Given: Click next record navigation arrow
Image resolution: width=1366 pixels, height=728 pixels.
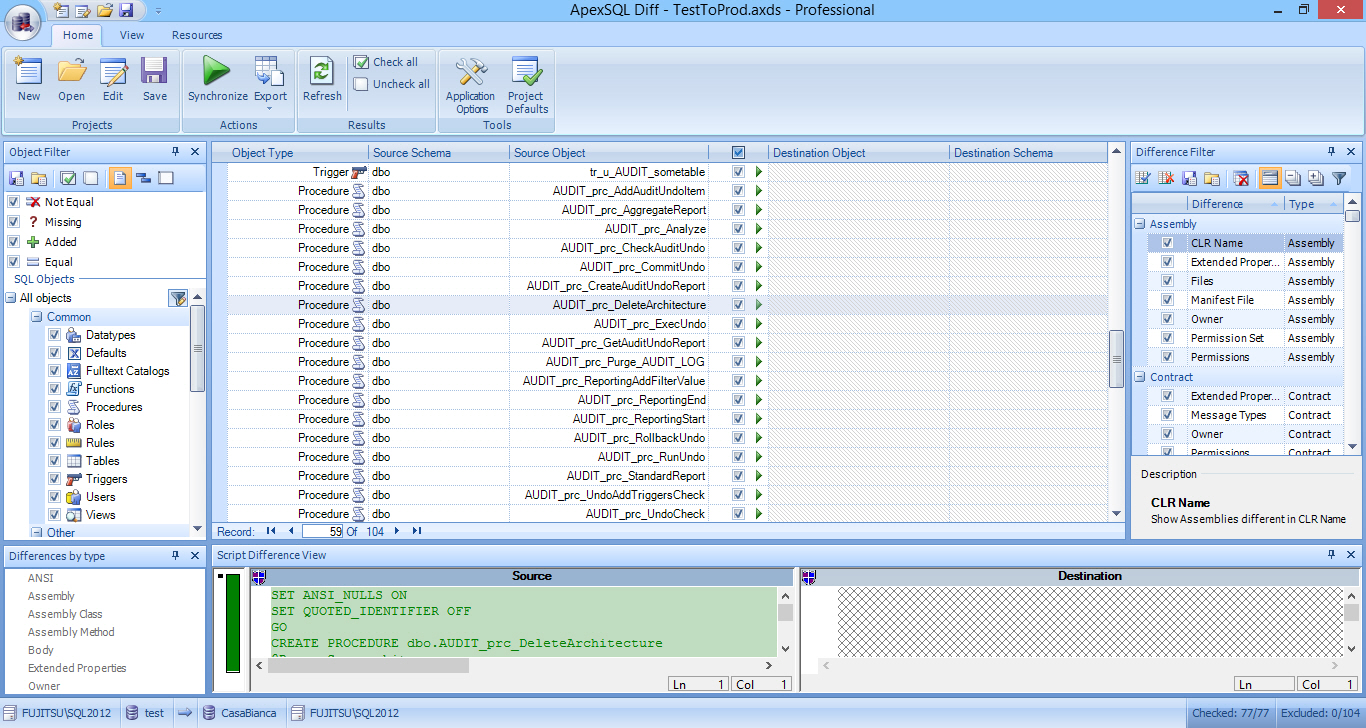Looking at the screenshot, I should 397,532.
